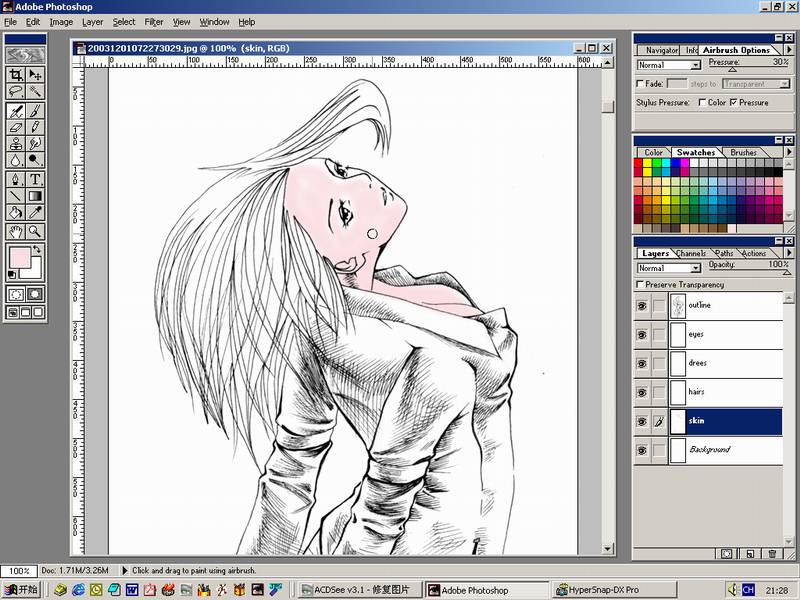Select the Eraser tool
Image resolution: width=800 pixels, height=600 pixels.
point(16,127)
